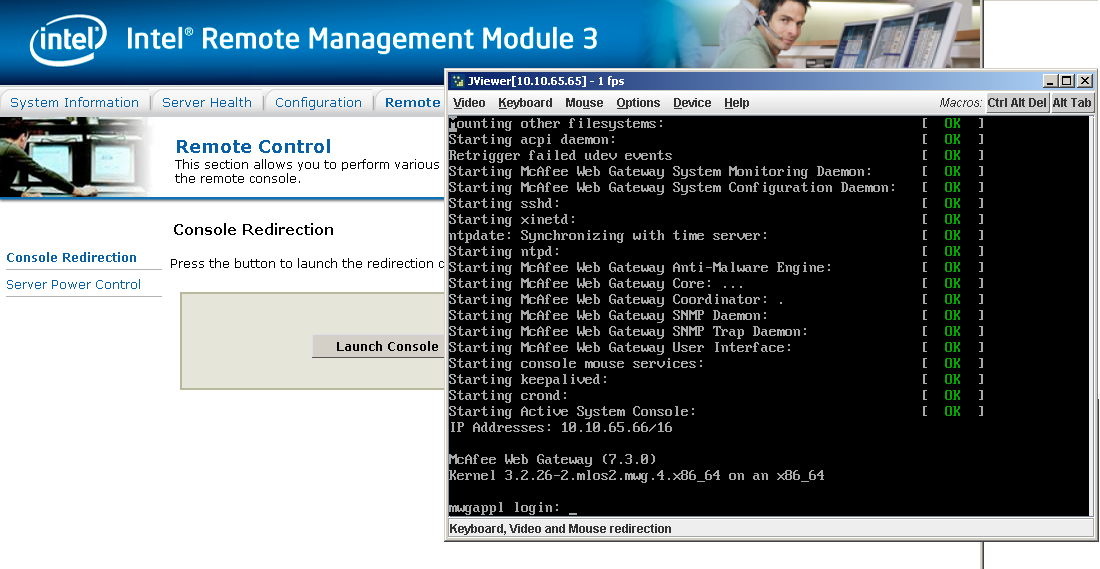Click the Remote Control banner thumbnail image

(x=74, y=157)
